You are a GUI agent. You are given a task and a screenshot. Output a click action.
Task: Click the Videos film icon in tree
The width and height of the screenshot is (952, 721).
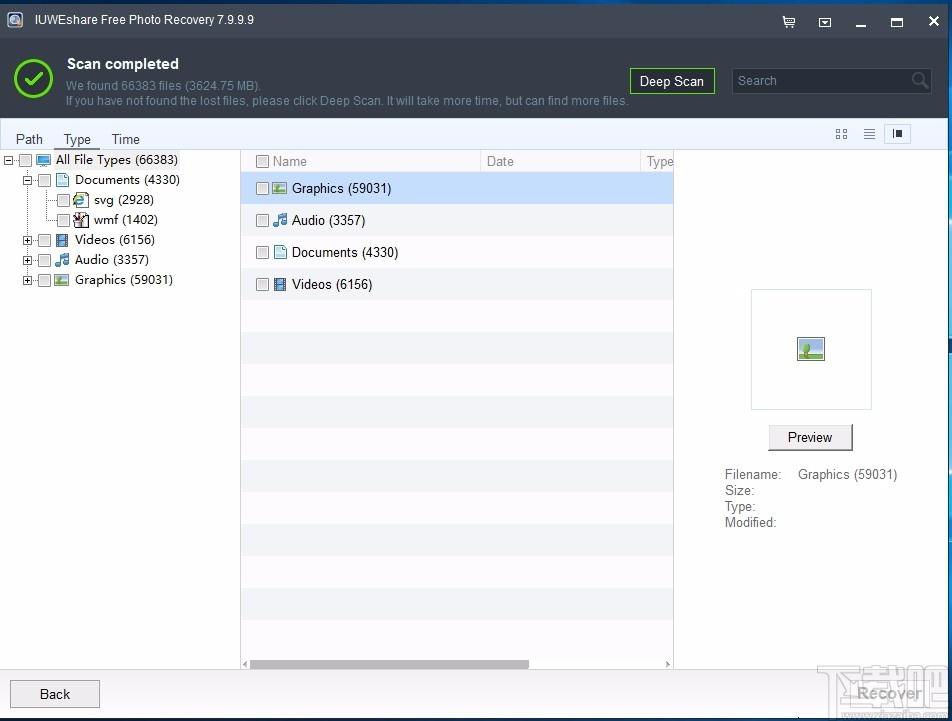[x=62, y=240]
